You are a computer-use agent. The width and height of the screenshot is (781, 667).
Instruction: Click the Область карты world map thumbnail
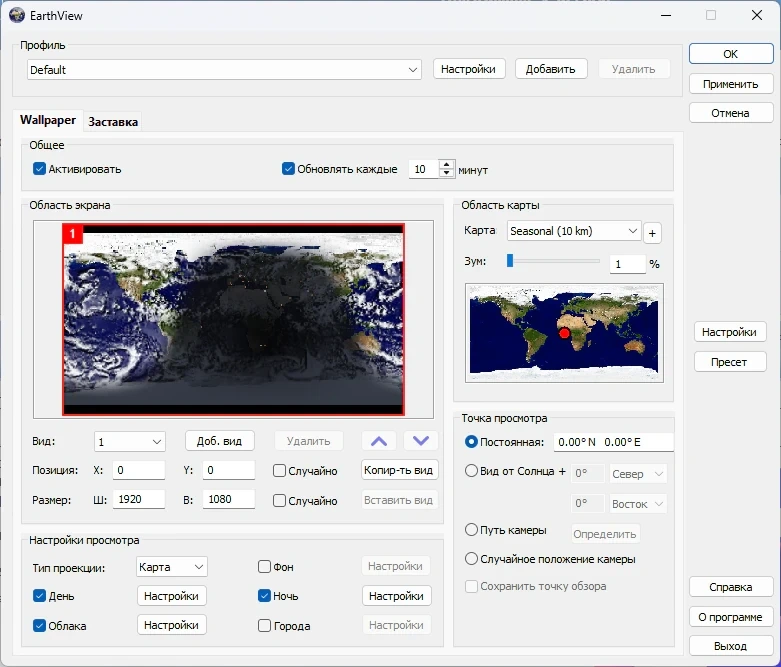tap(564, 333)
